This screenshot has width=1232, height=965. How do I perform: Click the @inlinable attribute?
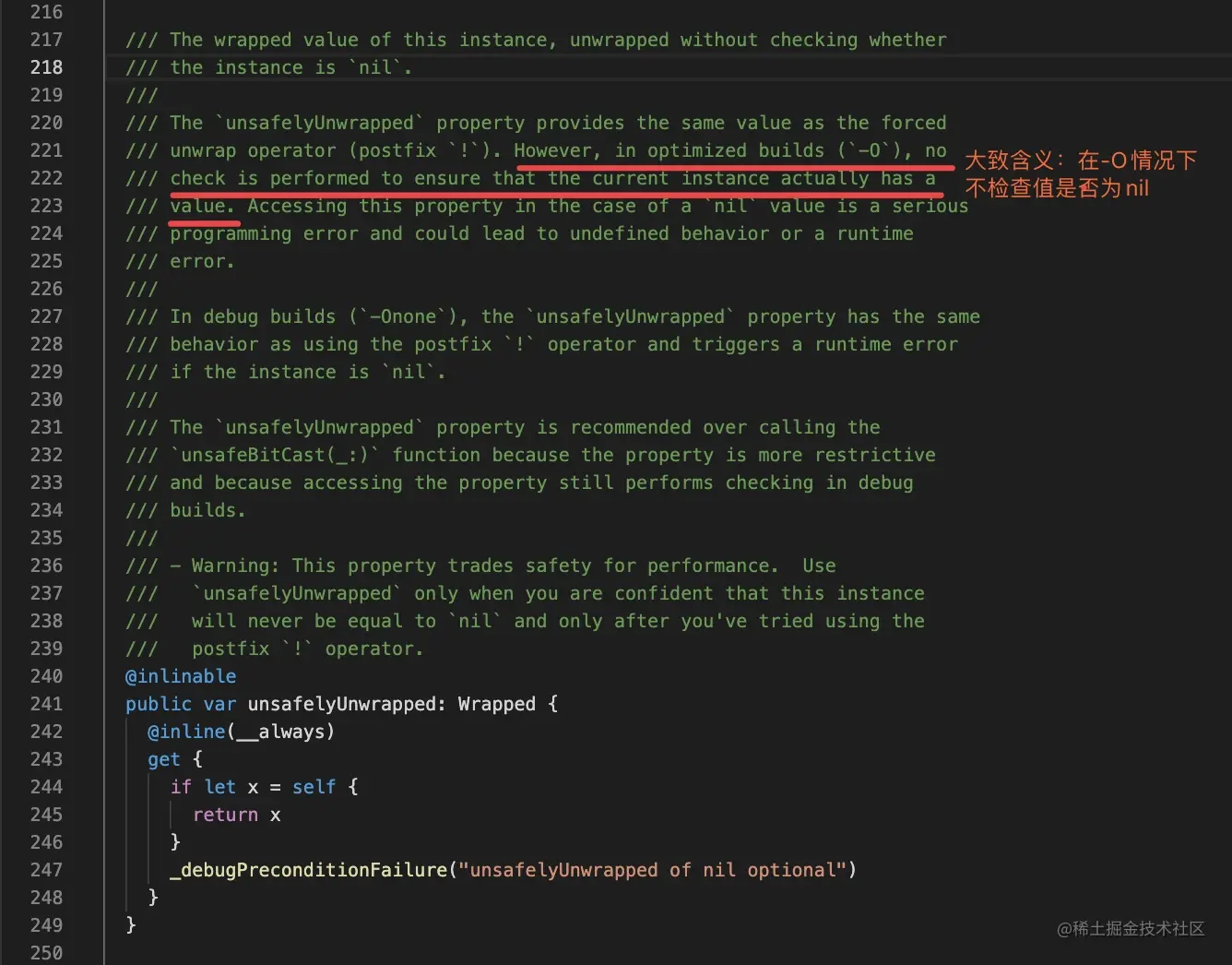coord(181,676)
